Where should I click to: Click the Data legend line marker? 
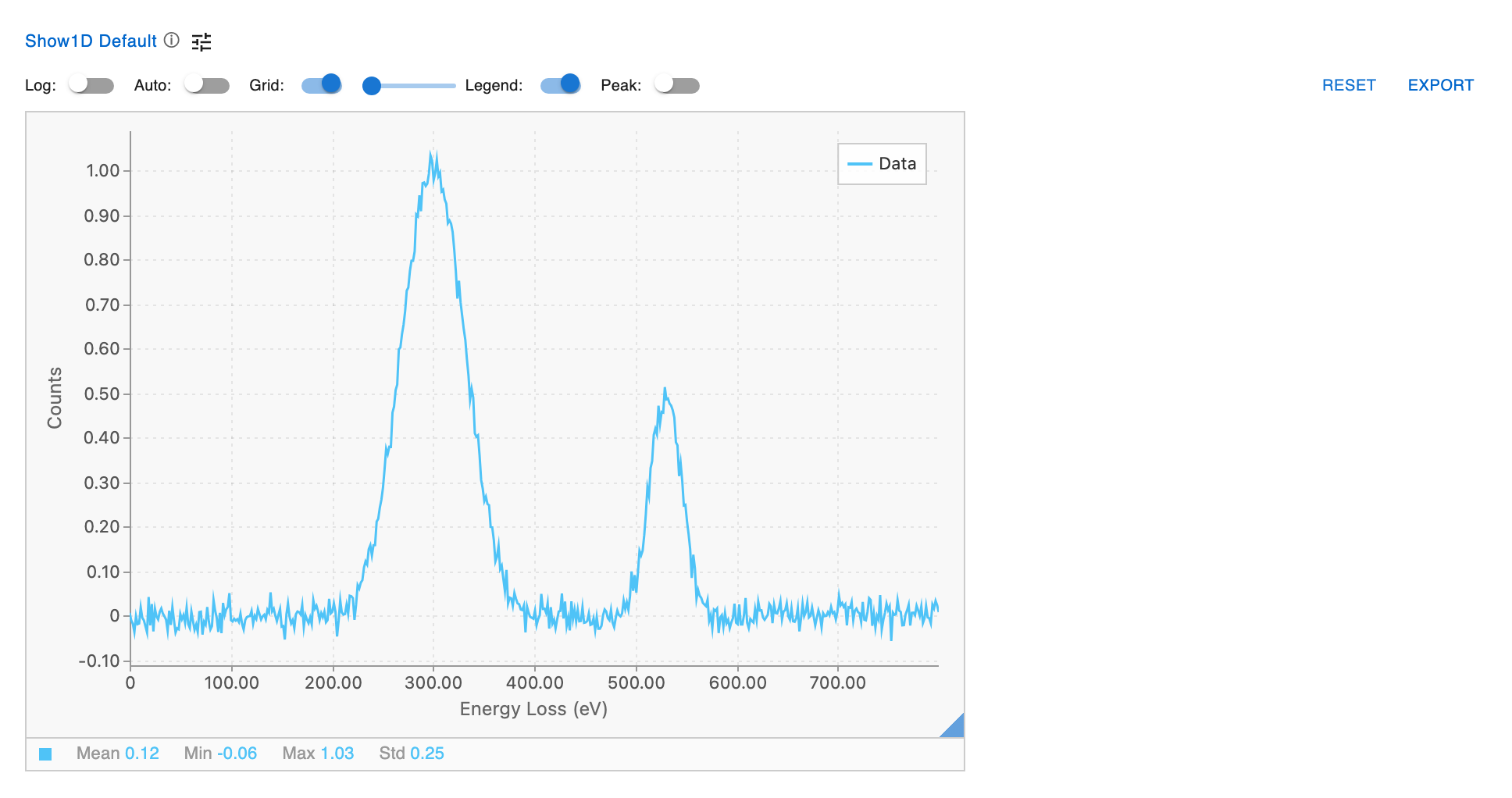click(859, 164)
